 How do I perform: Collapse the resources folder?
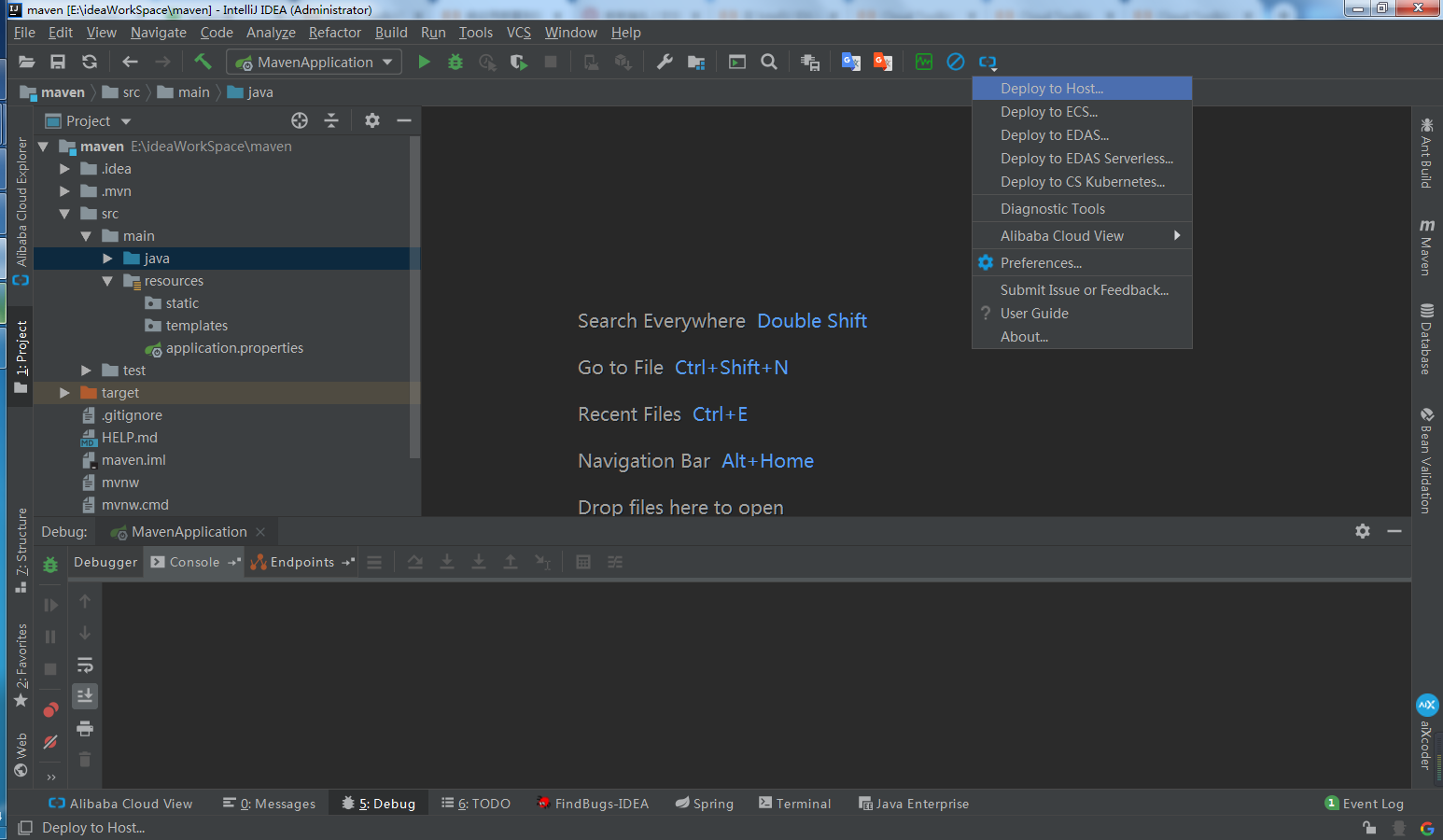pos(107,281)
